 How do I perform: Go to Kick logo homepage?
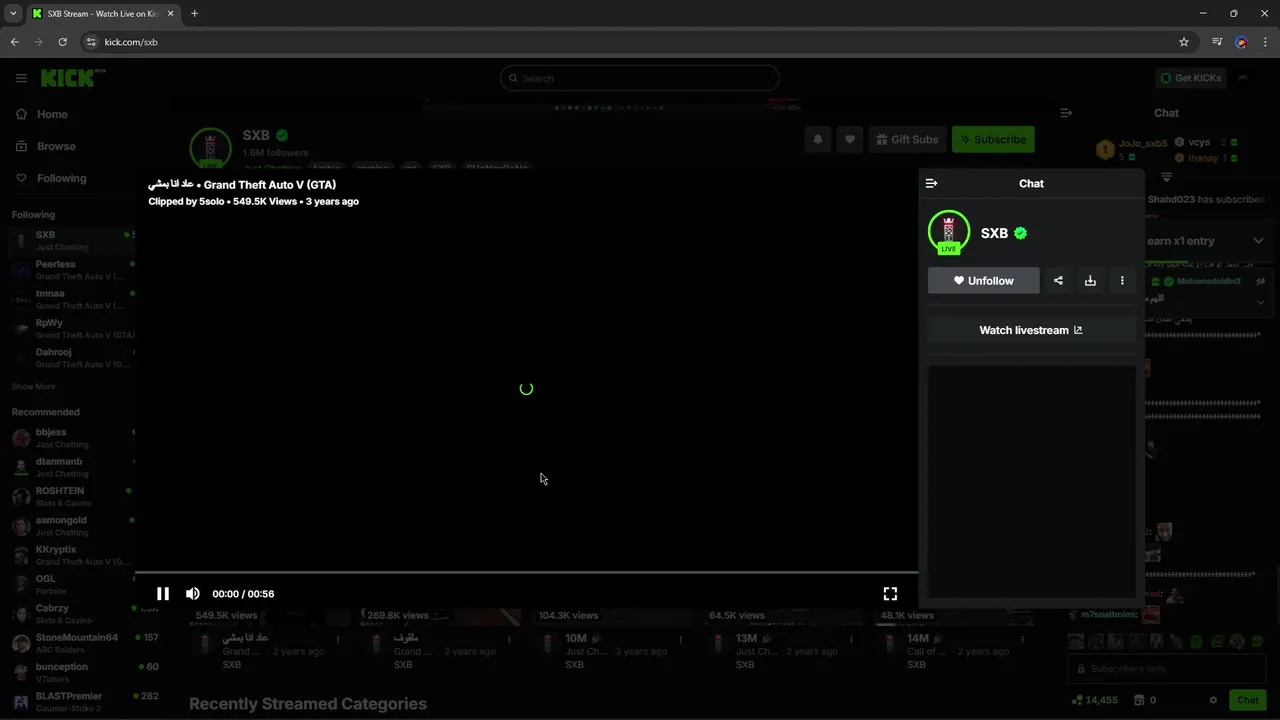pos(72,78)
